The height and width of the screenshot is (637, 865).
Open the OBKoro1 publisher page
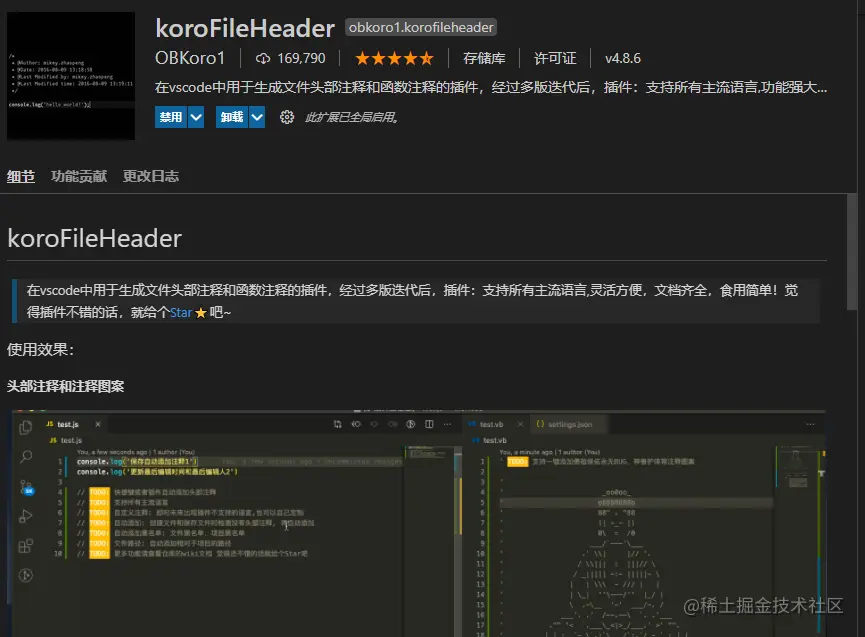click(190, 58)
